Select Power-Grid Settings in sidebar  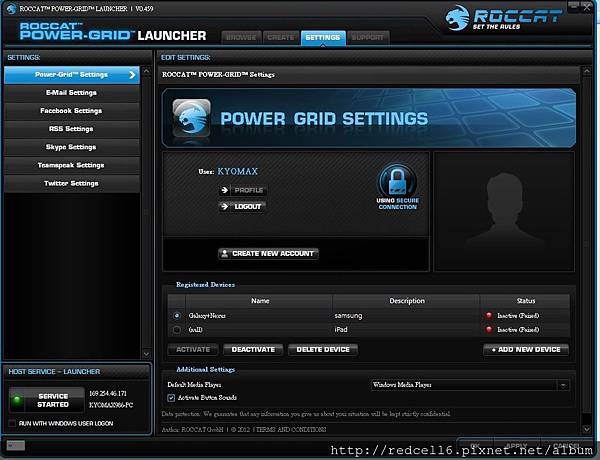72,75
